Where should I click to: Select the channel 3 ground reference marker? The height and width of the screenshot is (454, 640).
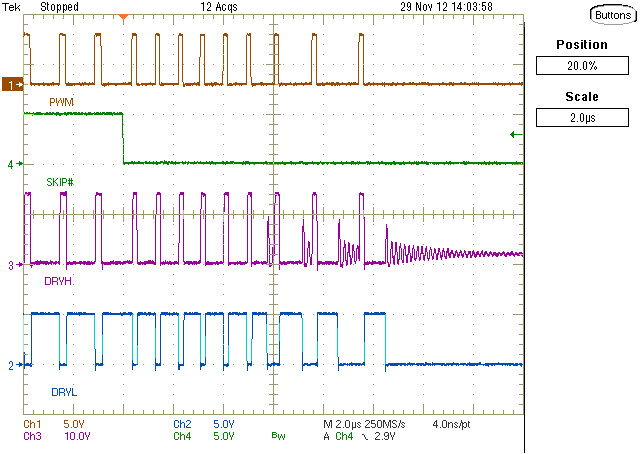(x=13, y=265)
